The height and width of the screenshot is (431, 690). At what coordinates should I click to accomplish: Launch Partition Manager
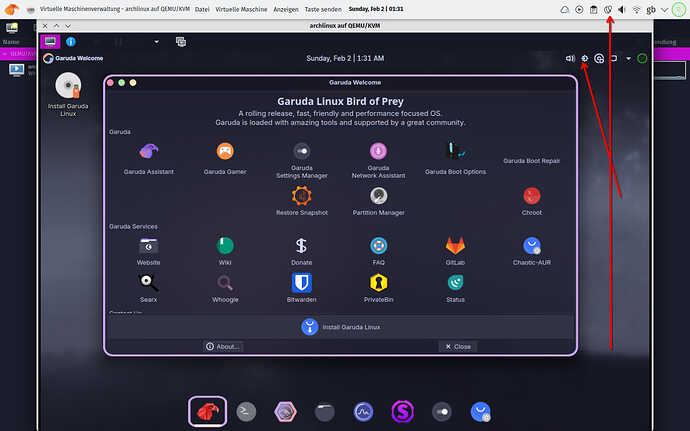(378, 201)
